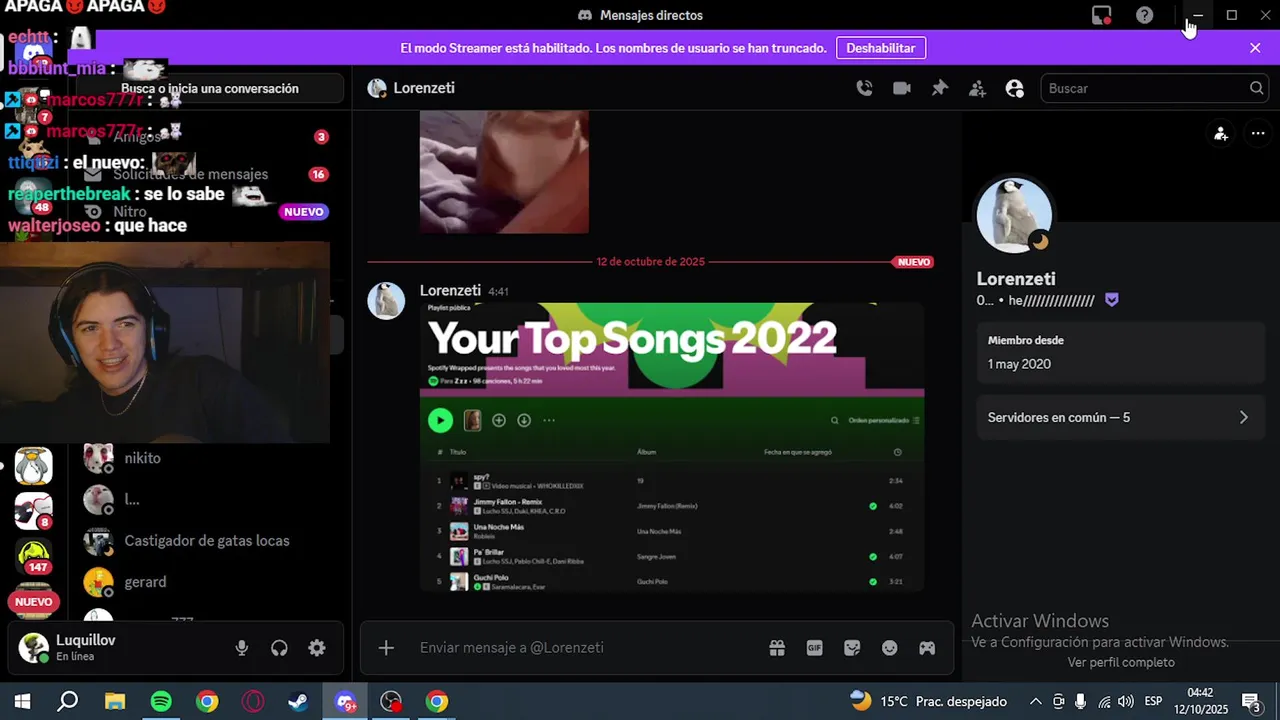Screen dimensions: 1280x720
Task: Expand Servidores en común — 5
Action: (1121, 417)
